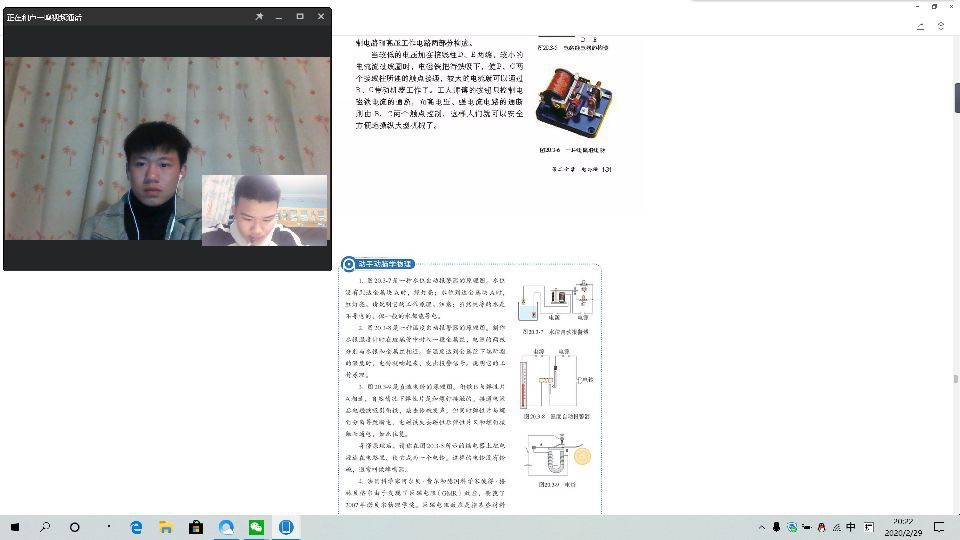Minimize the video call window
The height and width of the screenshot is (540, 960).
tap(279, 17)
